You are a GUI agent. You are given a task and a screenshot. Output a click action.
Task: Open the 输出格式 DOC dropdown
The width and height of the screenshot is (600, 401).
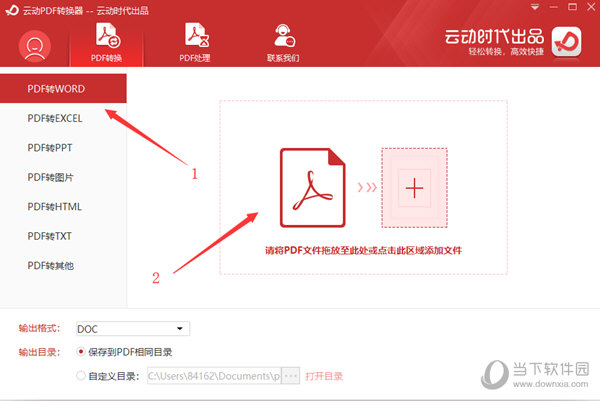(133, 329)
